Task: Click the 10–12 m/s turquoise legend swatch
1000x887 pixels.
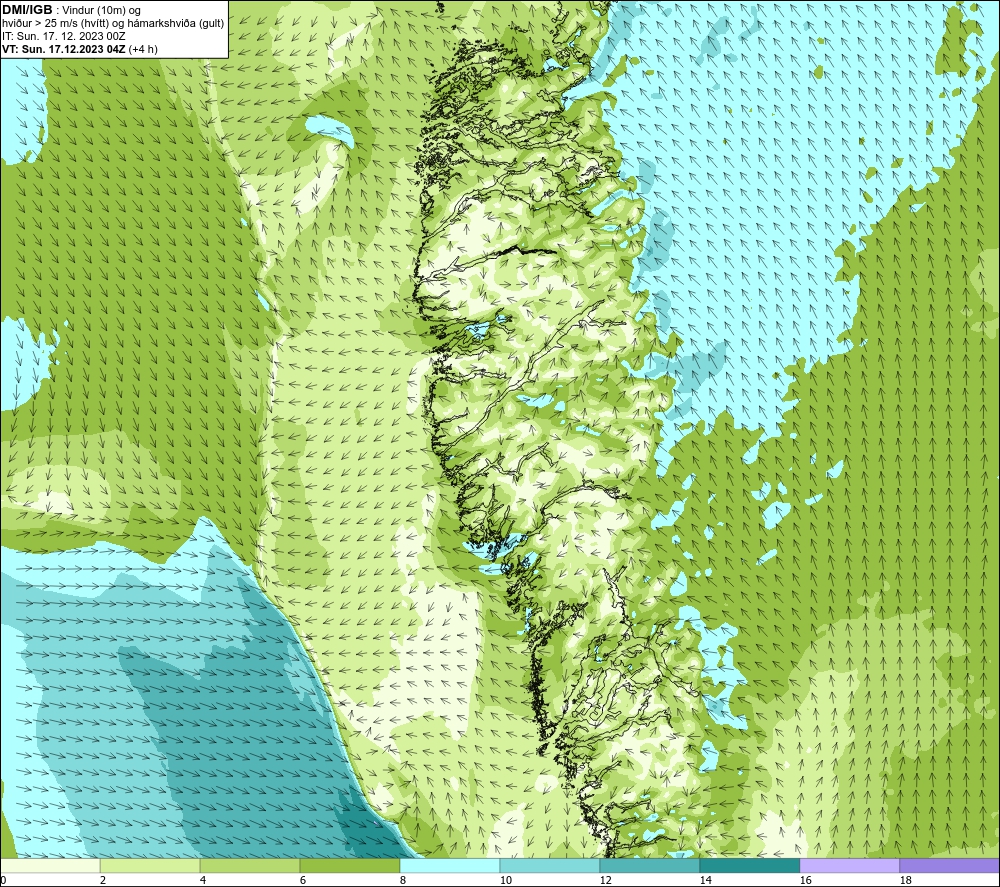Action: [x=550, y=865]
